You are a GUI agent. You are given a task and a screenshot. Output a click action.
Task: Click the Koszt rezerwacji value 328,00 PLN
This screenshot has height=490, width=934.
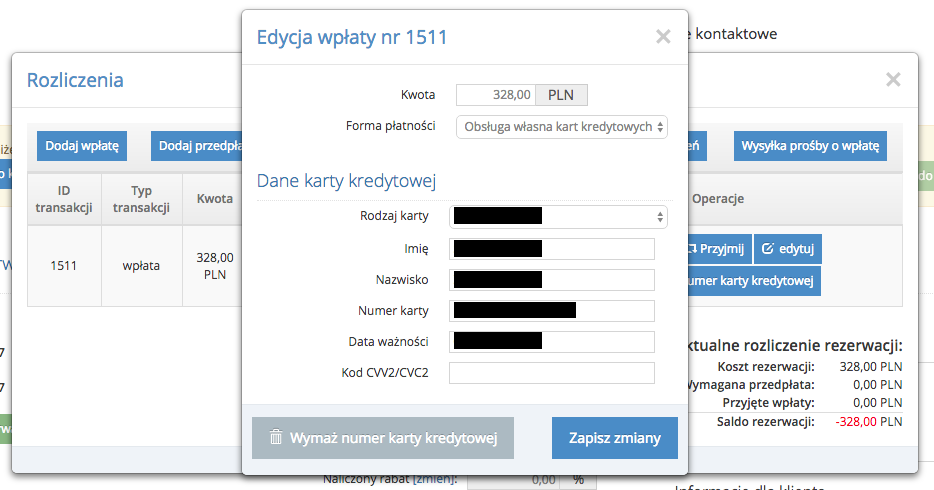coord(871,367)
